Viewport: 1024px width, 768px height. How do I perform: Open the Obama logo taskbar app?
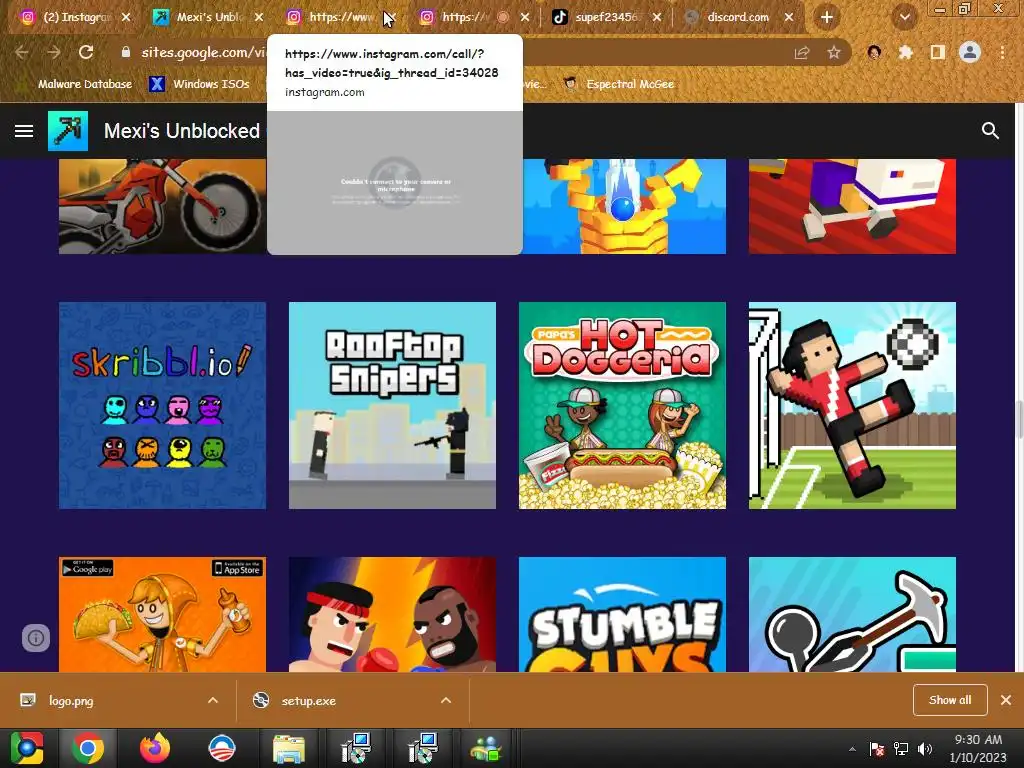click(221, 748)
